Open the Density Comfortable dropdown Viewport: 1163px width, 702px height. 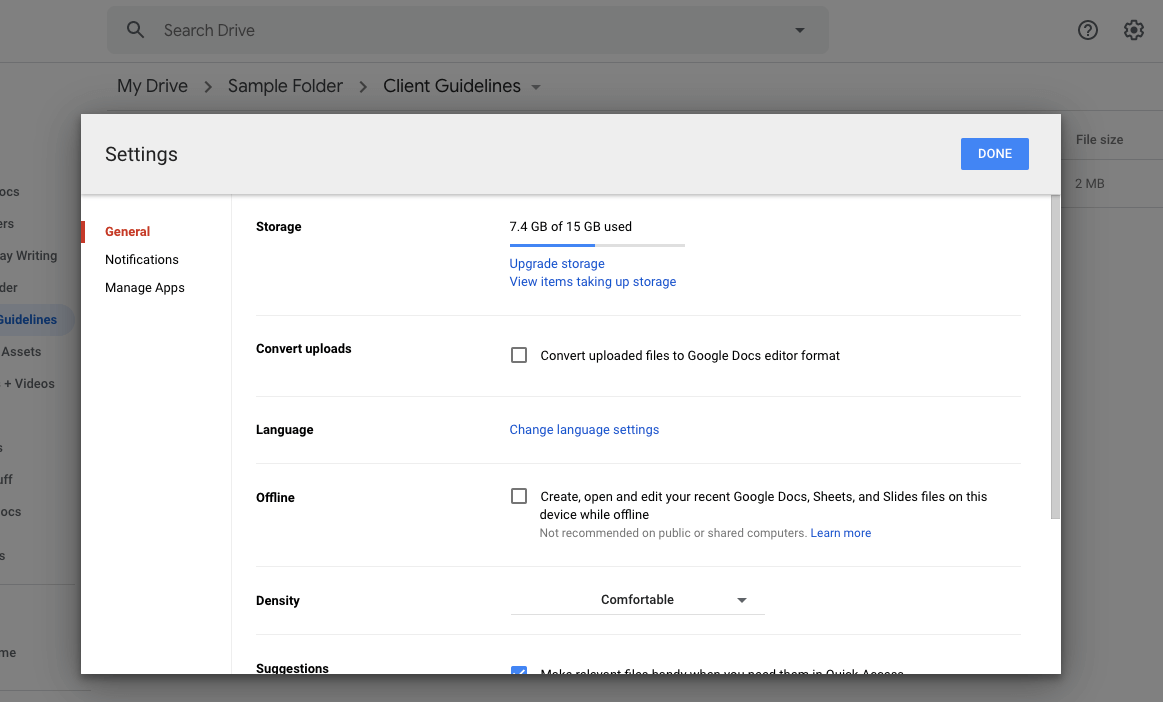(x=637, y=600)
